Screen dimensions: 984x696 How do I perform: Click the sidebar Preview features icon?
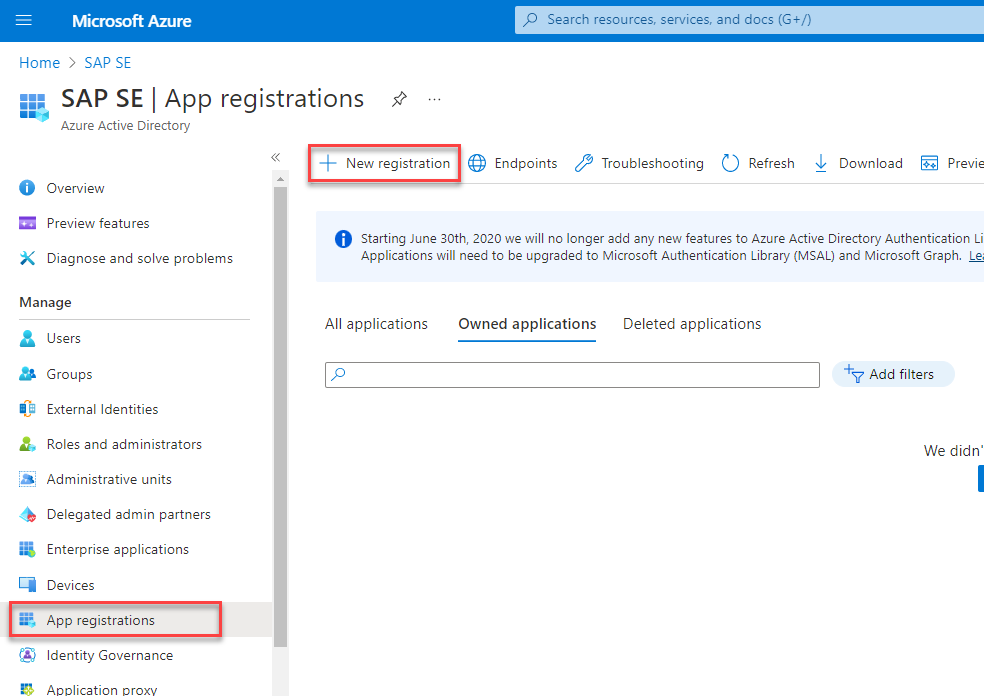tap(27, 223)
